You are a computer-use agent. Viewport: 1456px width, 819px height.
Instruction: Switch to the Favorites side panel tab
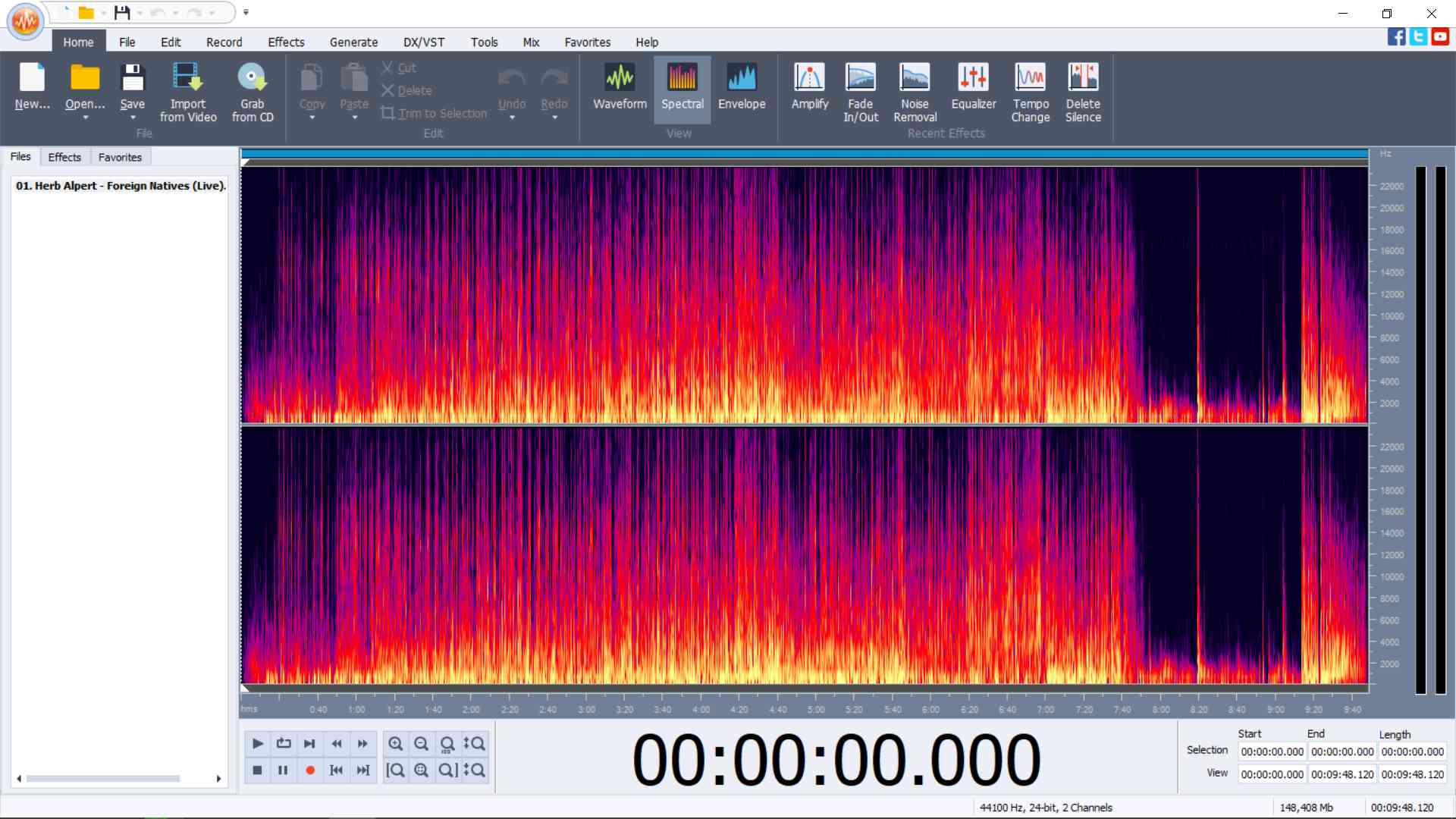coord(120,157)
